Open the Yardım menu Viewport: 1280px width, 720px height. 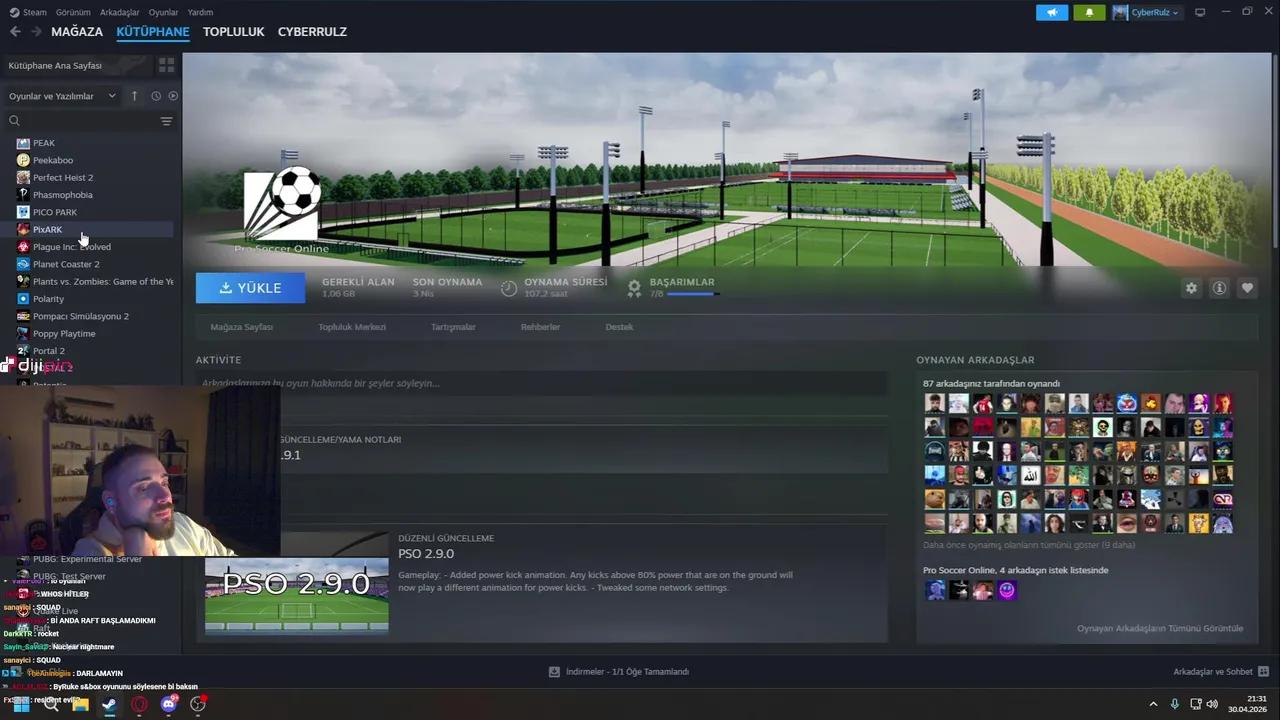(200, 12)
